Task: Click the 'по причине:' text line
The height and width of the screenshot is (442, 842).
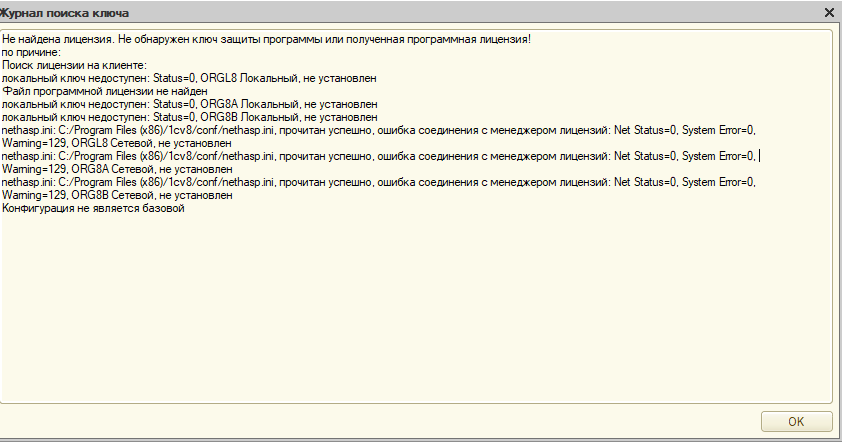Action: tap(31, 52)
